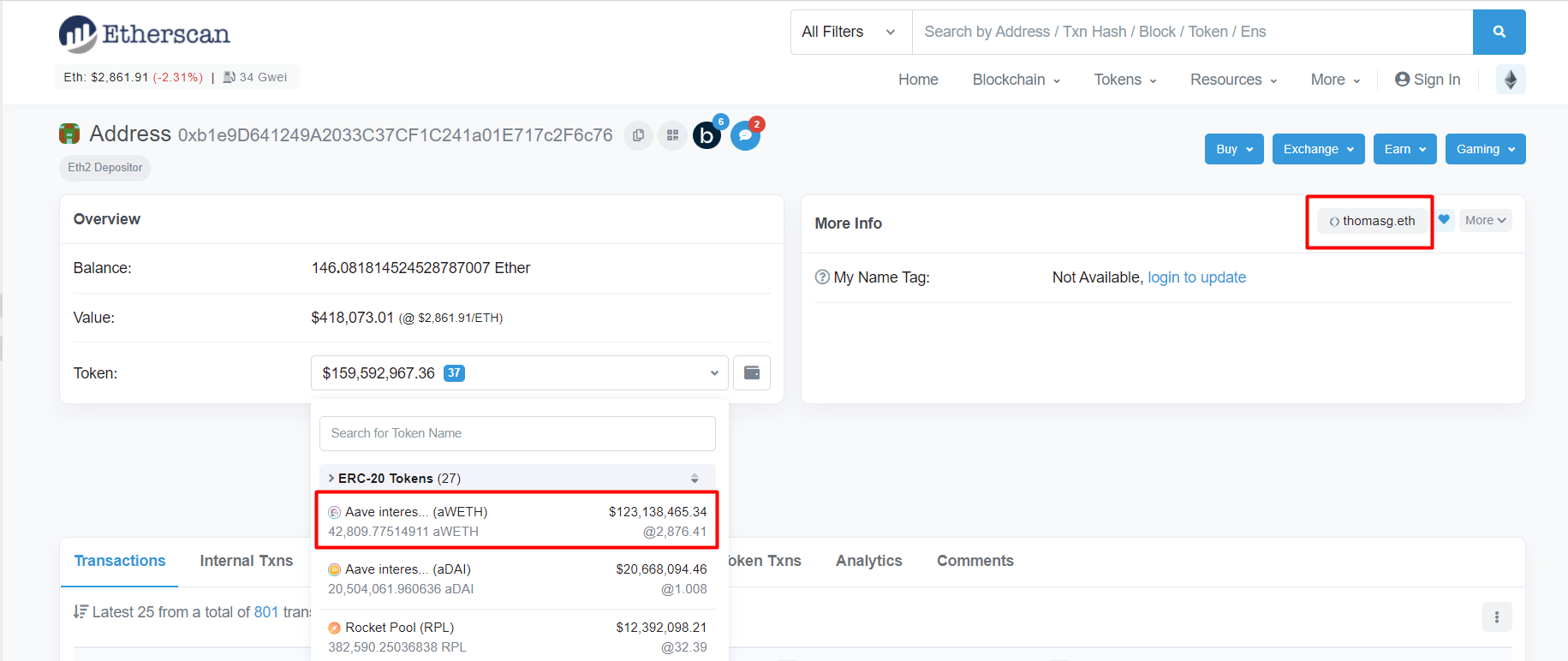Collapse the token balance dropdown $159,592,967.36

pos(520,372)
